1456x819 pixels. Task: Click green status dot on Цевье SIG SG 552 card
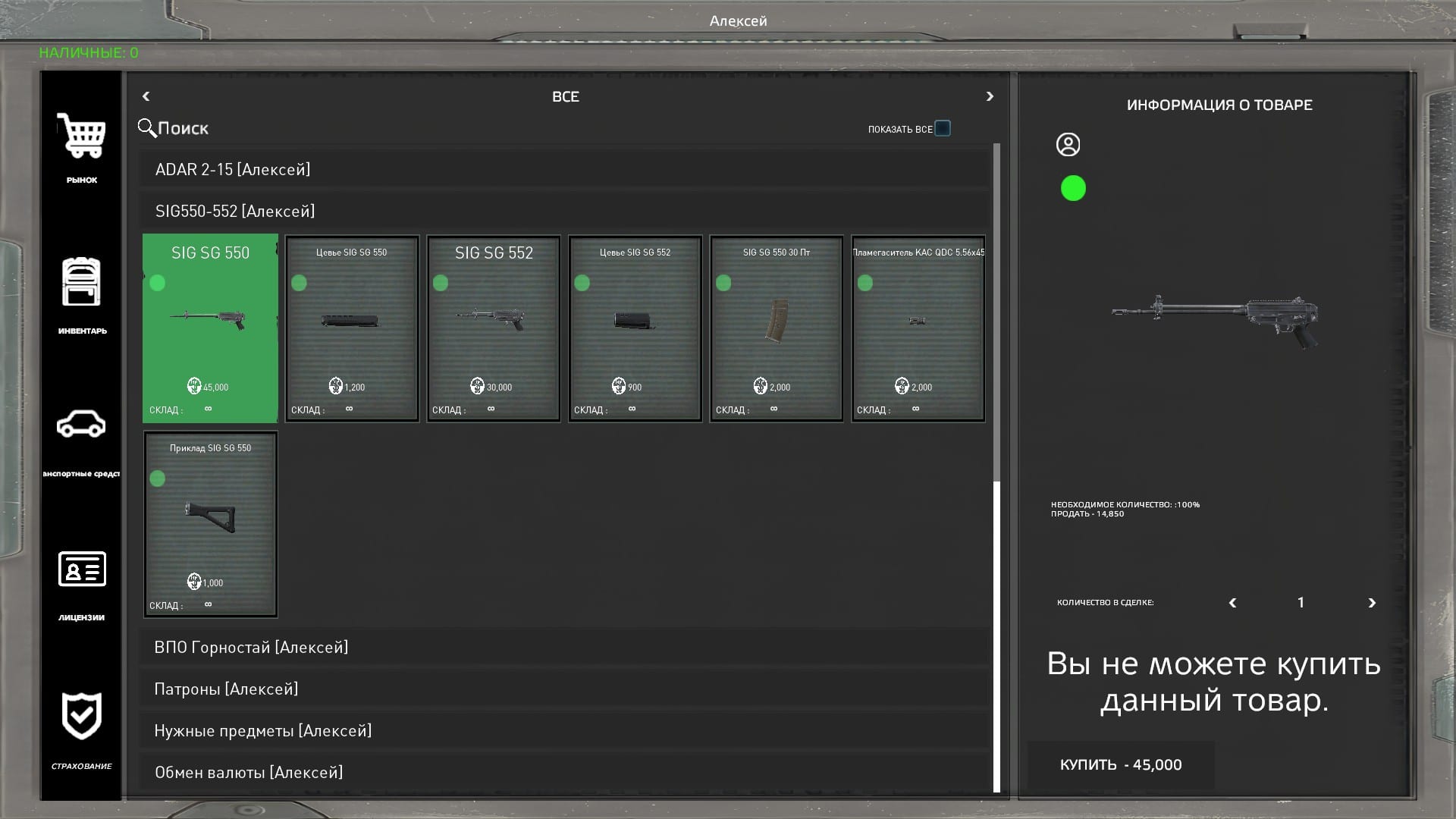pos(582,283)
